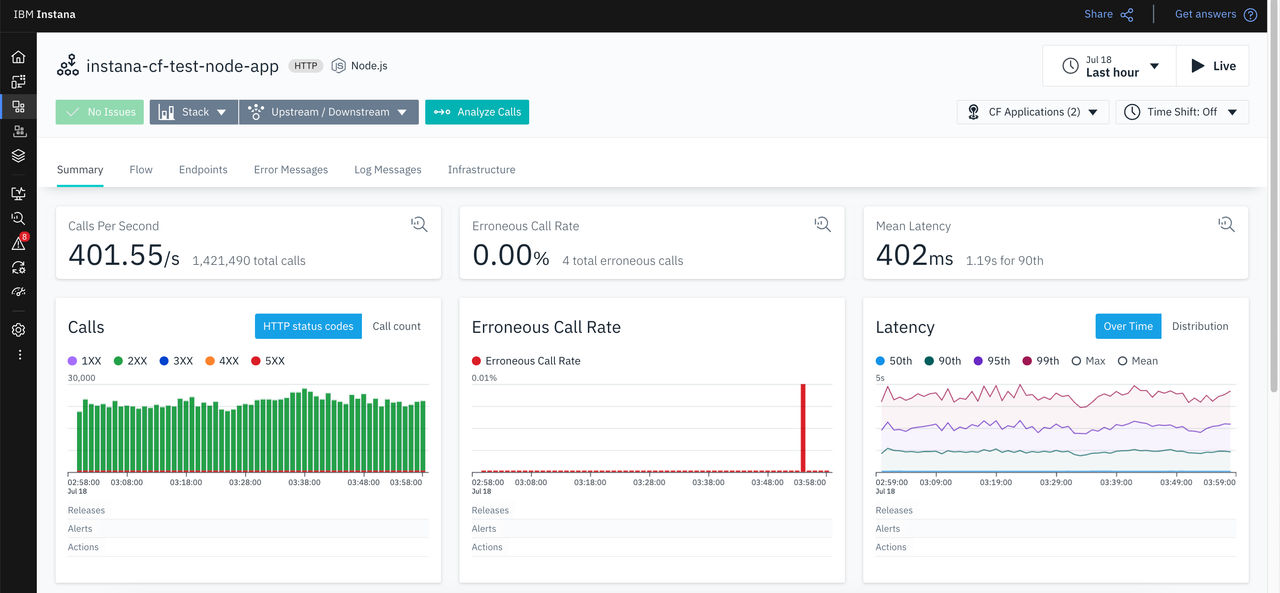Viewport: 1280px width, 593px height.
Task: Select Latency Over Time view
Action: coord(1128,326)
